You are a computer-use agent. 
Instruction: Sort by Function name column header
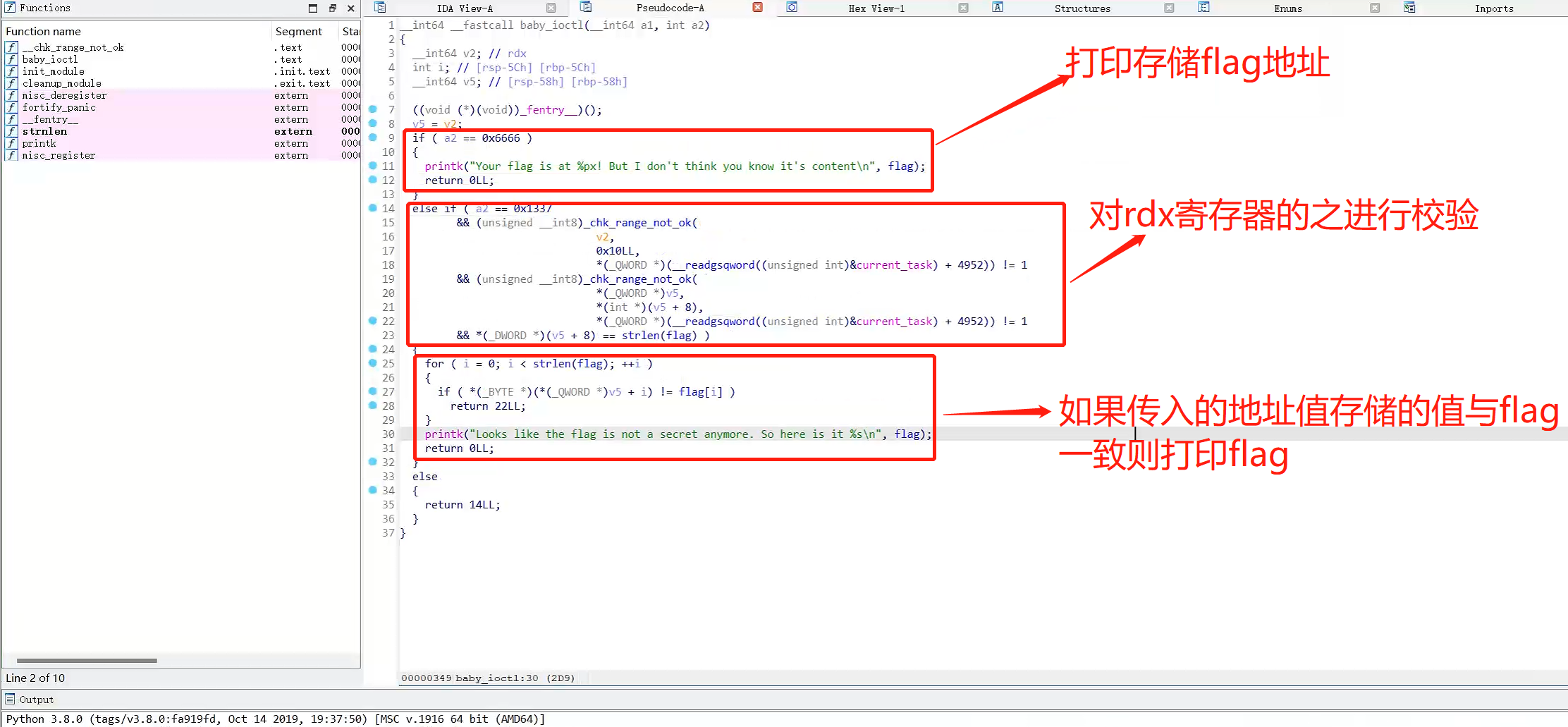click(137, 31)
